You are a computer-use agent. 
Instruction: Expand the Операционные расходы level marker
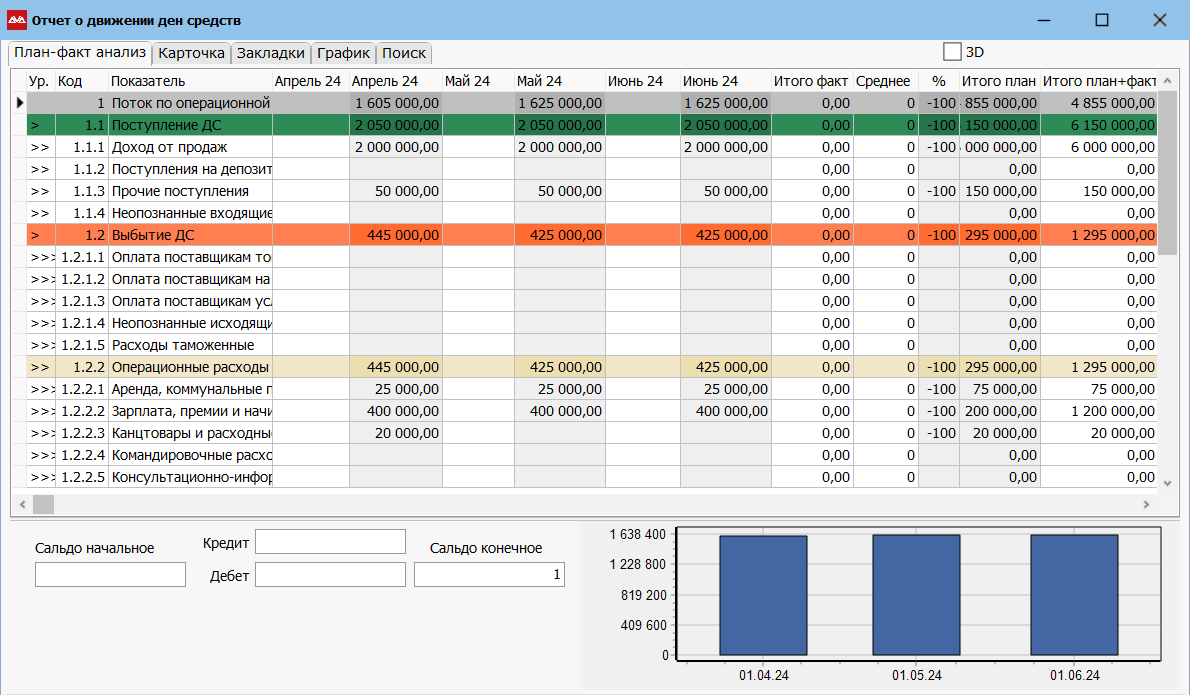point(40,367)
